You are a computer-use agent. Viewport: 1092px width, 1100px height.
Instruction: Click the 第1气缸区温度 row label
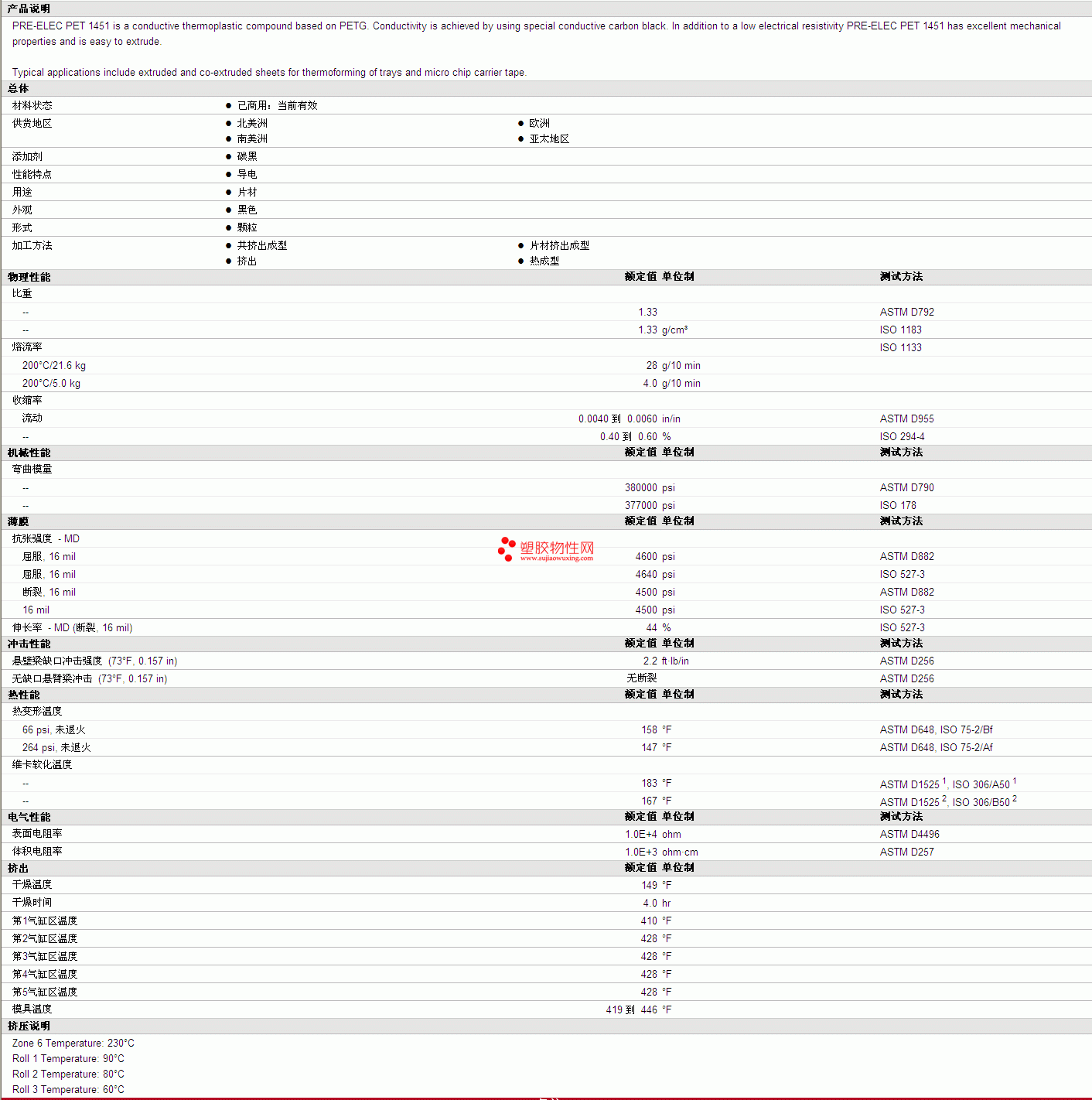45,921
